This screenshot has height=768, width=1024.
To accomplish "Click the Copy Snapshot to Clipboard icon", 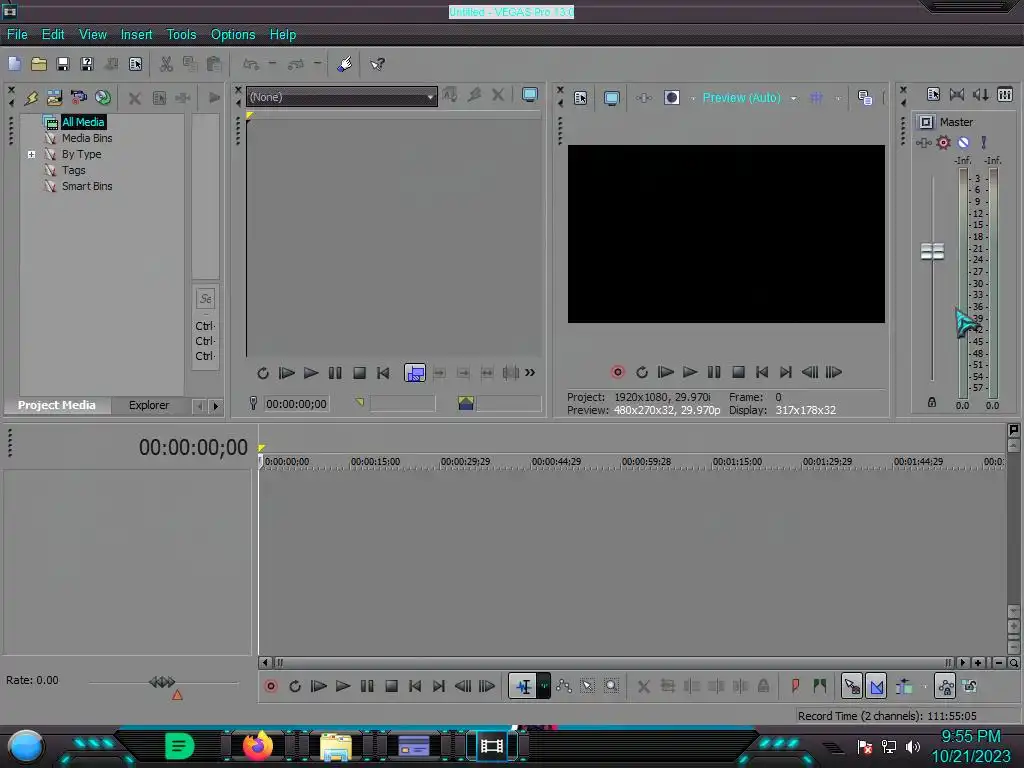I will [x=865, y=98].
